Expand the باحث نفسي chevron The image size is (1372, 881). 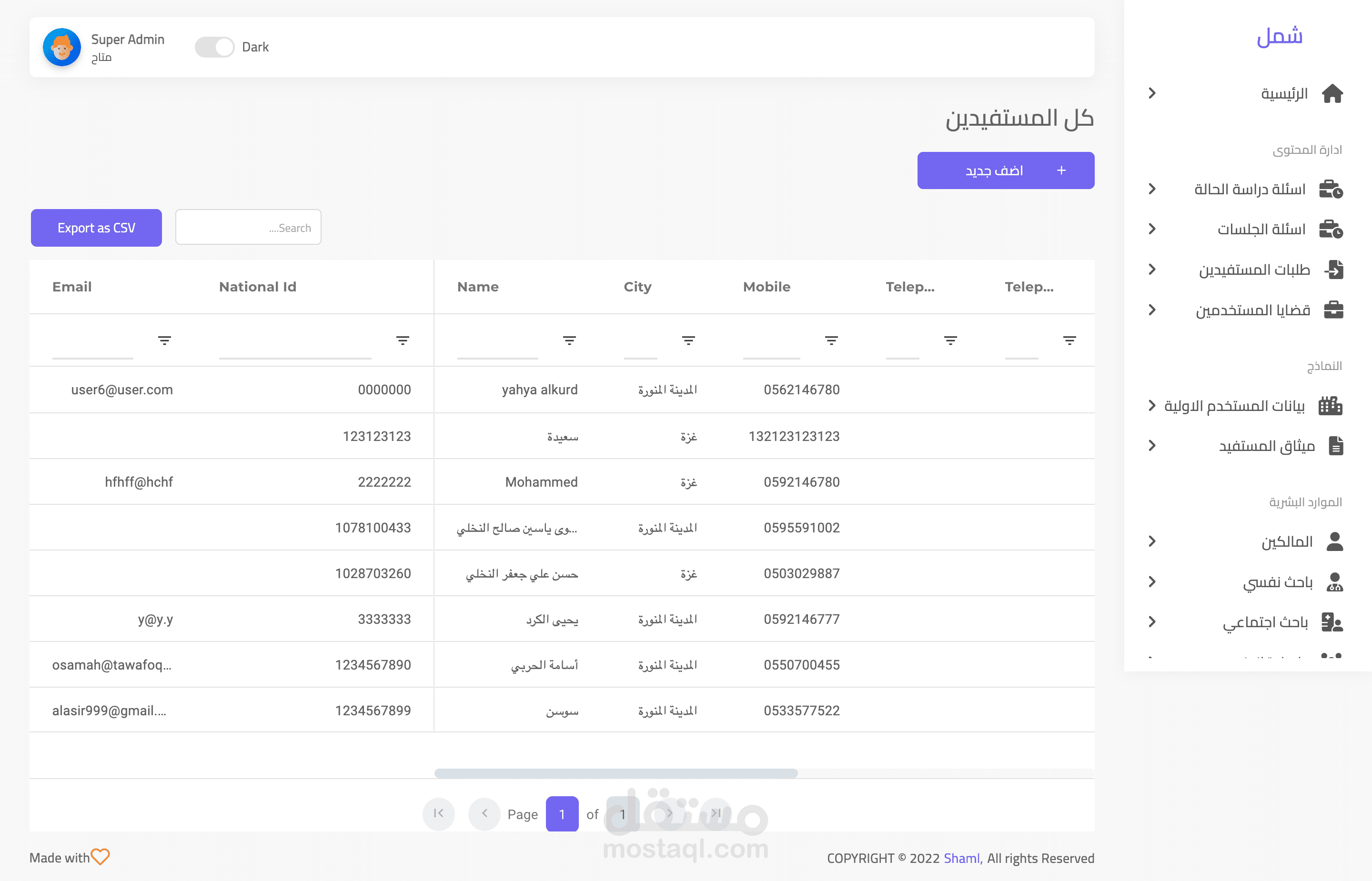point(1152,582)
